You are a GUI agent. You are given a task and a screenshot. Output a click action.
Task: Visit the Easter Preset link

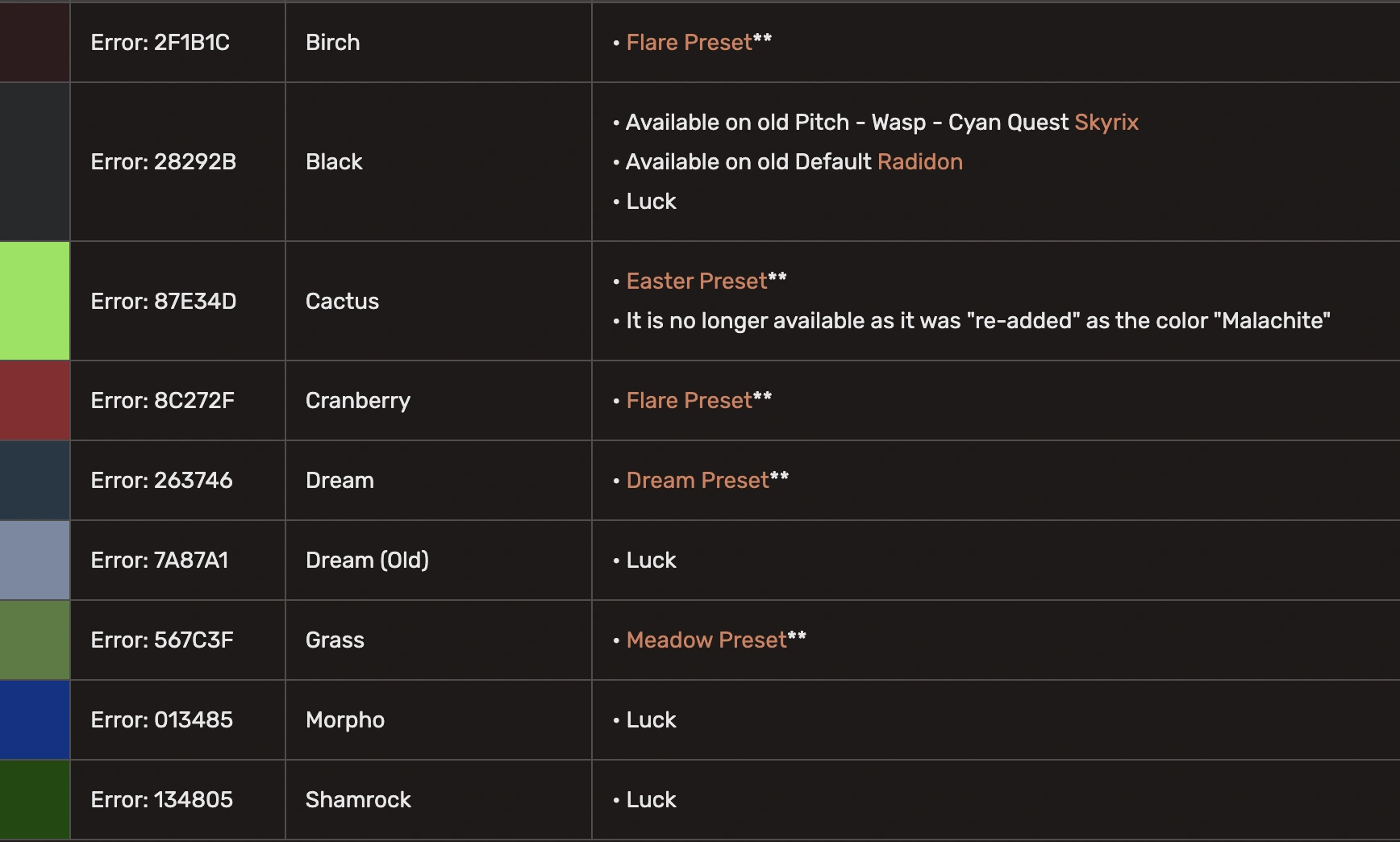(x=696, y=281)
